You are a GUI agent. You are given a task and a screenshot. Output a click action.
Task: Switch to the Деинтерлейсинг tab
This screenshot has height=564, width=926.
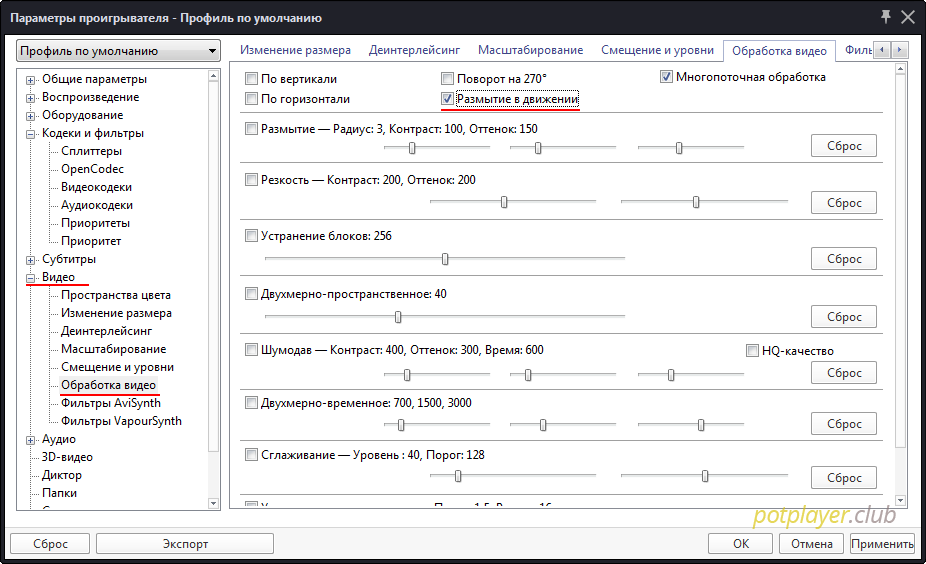(414, 50)
